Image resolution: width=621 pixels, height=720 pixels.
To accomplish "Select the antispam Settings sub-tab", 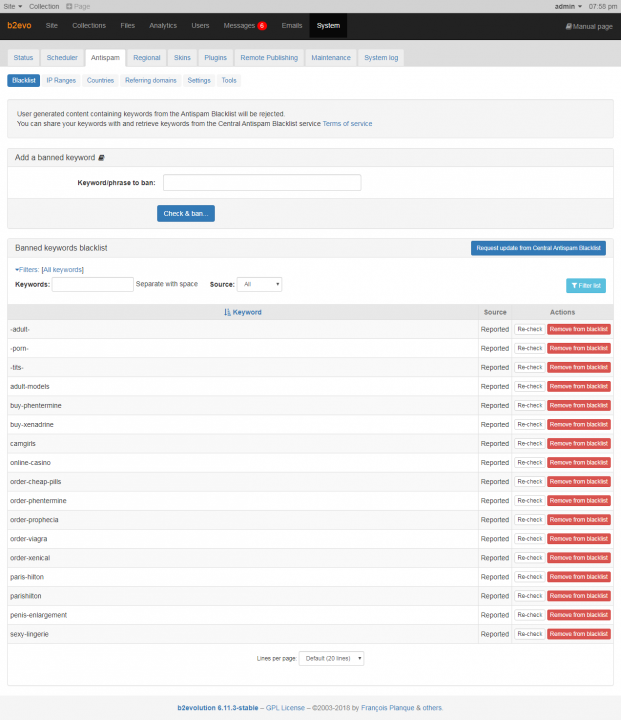I will pyautogui.click(x=199, y=80).
